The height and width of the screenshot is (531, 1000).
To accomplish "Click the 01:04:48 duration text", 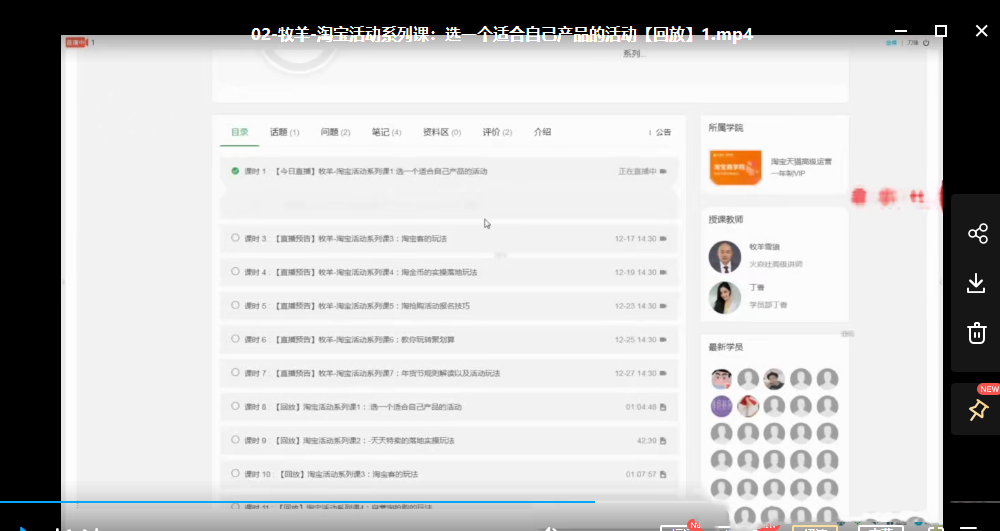I will click(x=641, y=407).
